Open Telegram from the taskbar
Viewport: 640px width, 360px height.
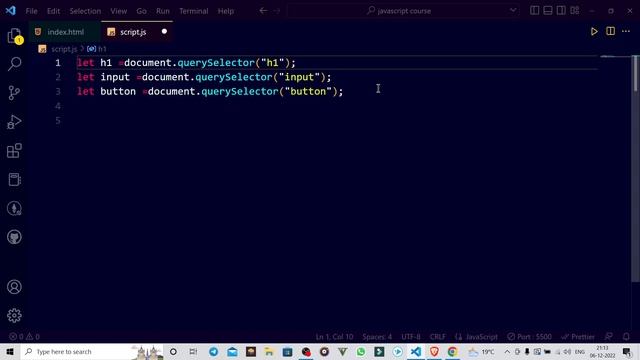213,351
